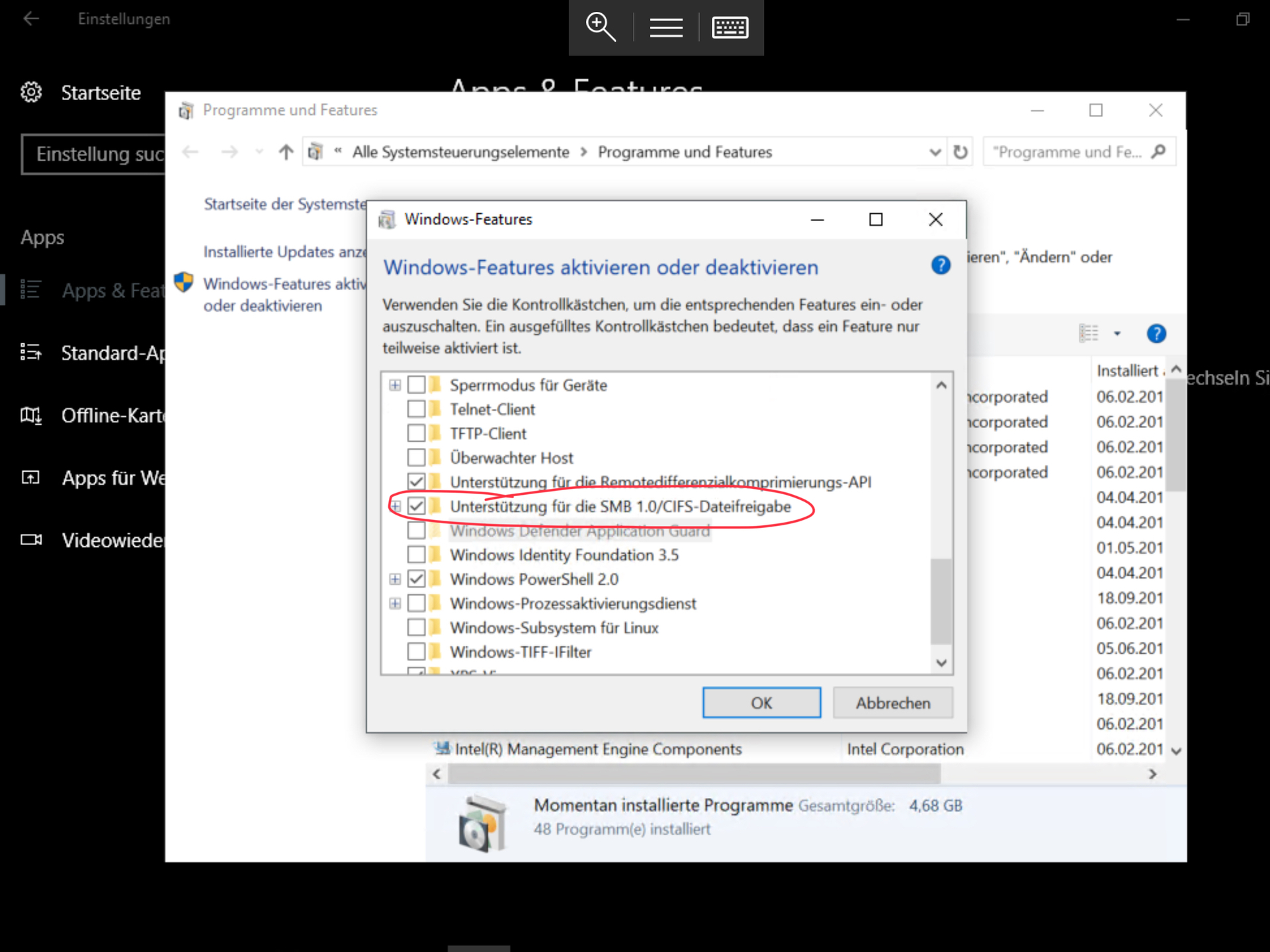1270x952 pixels.
Task: Click the shield icon beside Windows-Features aktivieren
Action: (183, 282)
